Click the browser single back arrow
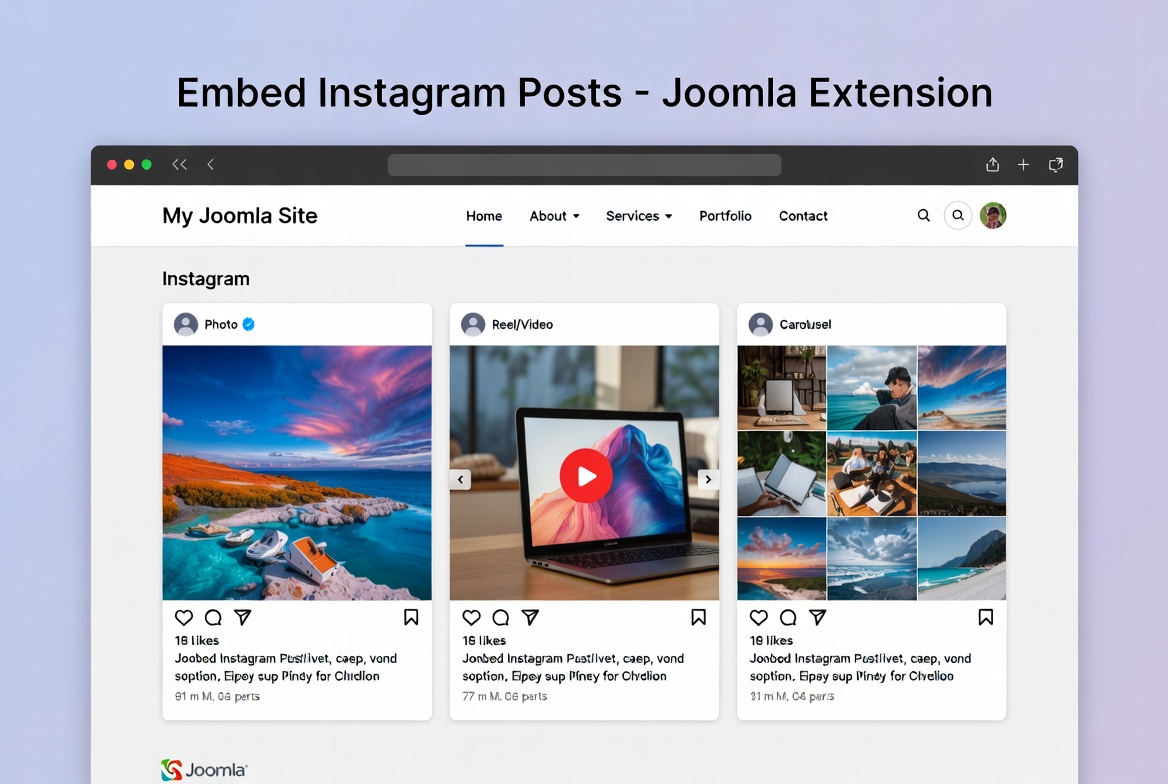The width and height of the screenshot is (1168, 784). click(x=211, y=165)
